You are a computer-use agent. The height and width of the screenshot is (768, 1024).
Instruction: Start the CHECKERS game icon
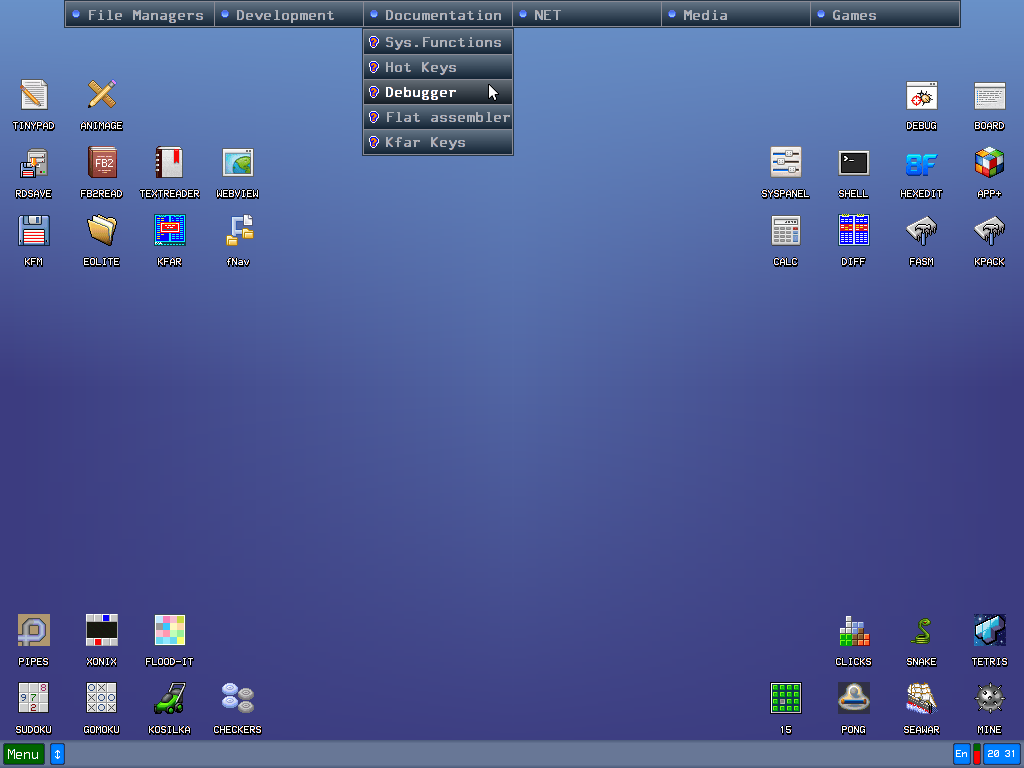tap(237, 698)
